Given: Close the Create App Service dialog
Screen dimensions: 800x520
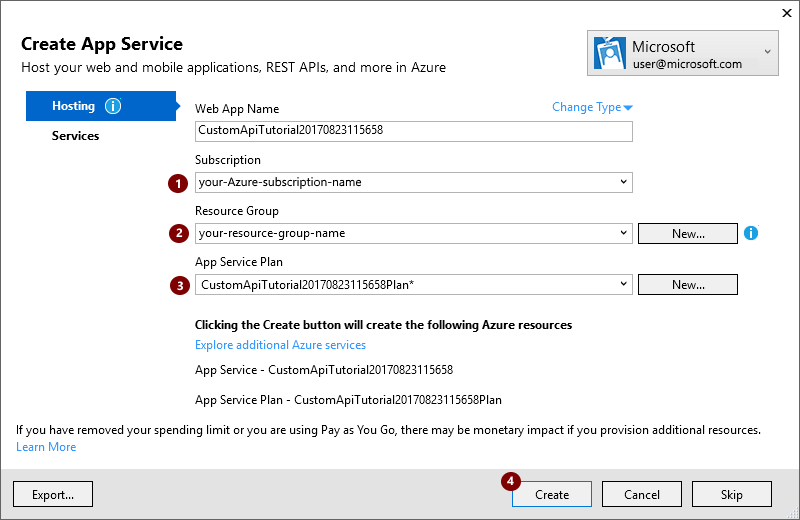Looking at the screenshot, I should pyautogui.click(x=787, y=13).
